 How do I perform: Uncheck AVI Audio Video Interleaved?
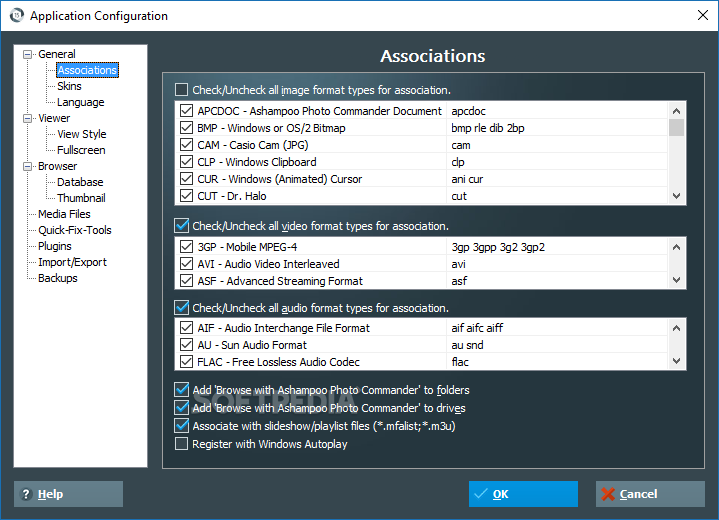pos(186,264)
